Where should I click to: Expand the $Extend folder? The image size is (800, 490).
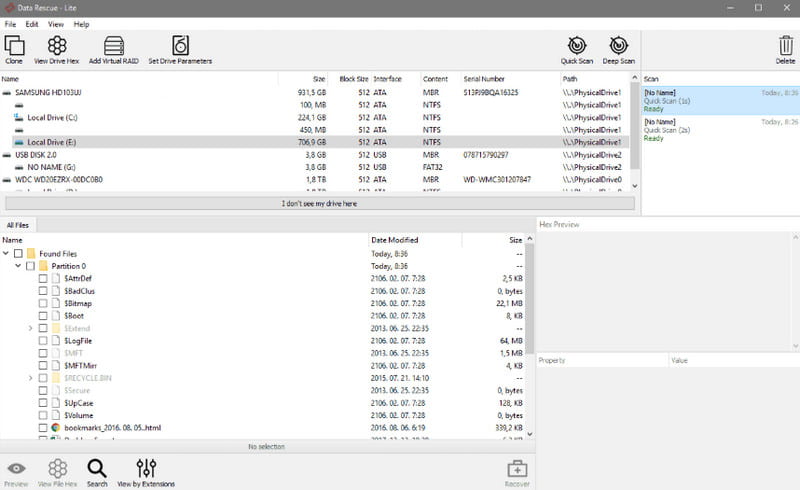click(31, 328)
